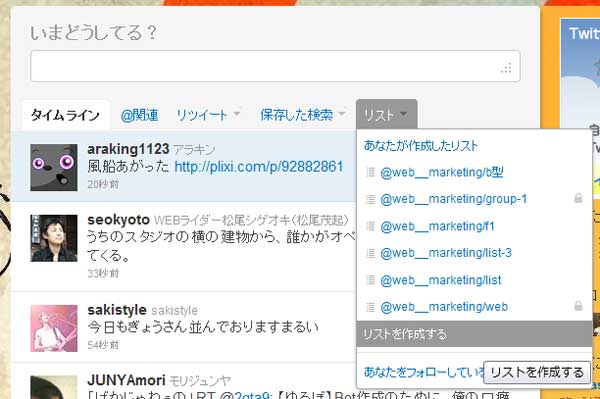
Task: Switch to the タイムライン tab
Action: [x=65, y=115]
